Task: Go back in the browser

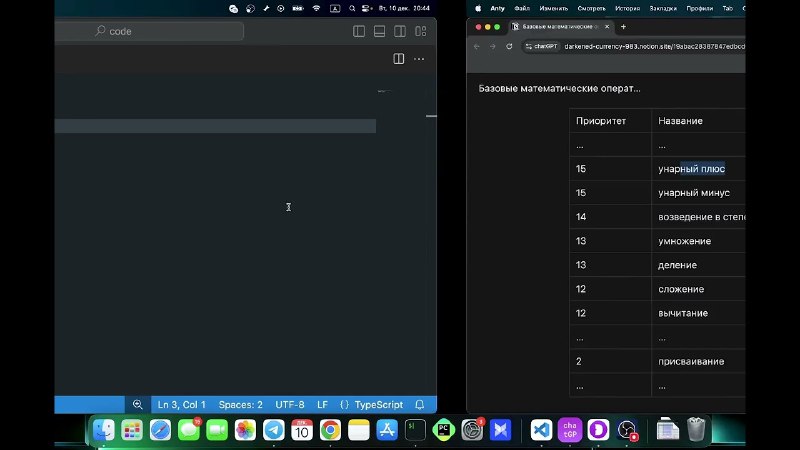Action: coord(477,46)
